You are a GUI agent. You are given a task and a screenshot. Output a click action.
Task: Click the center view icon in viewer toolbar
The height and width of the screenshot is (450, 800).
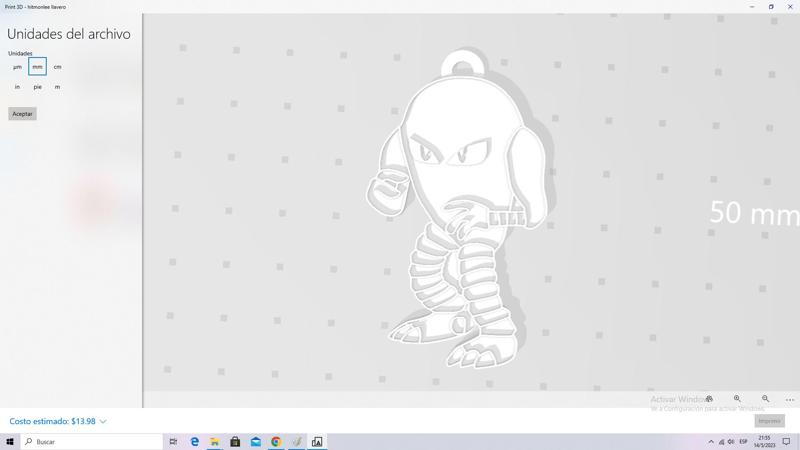coord(709,399)
